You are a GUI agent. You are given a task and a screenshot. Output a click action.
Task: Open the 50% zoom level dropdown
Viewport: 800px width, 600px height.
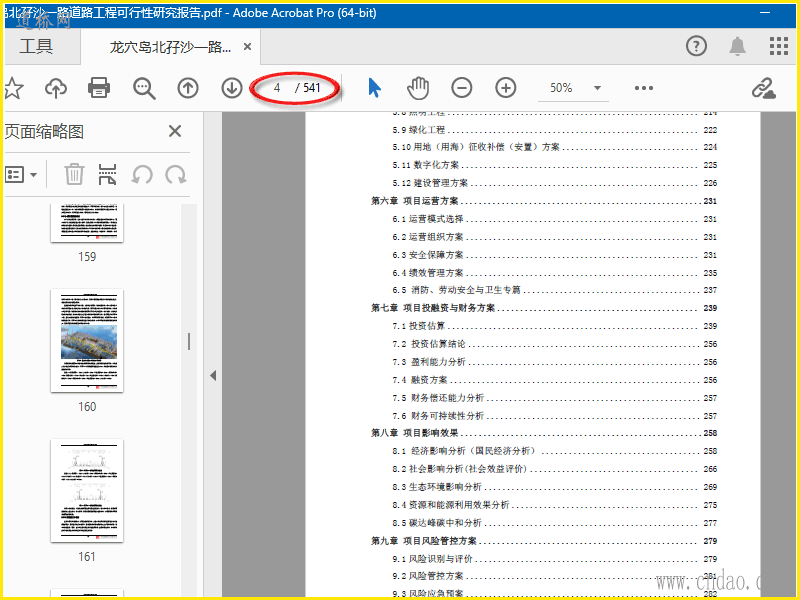573,88
